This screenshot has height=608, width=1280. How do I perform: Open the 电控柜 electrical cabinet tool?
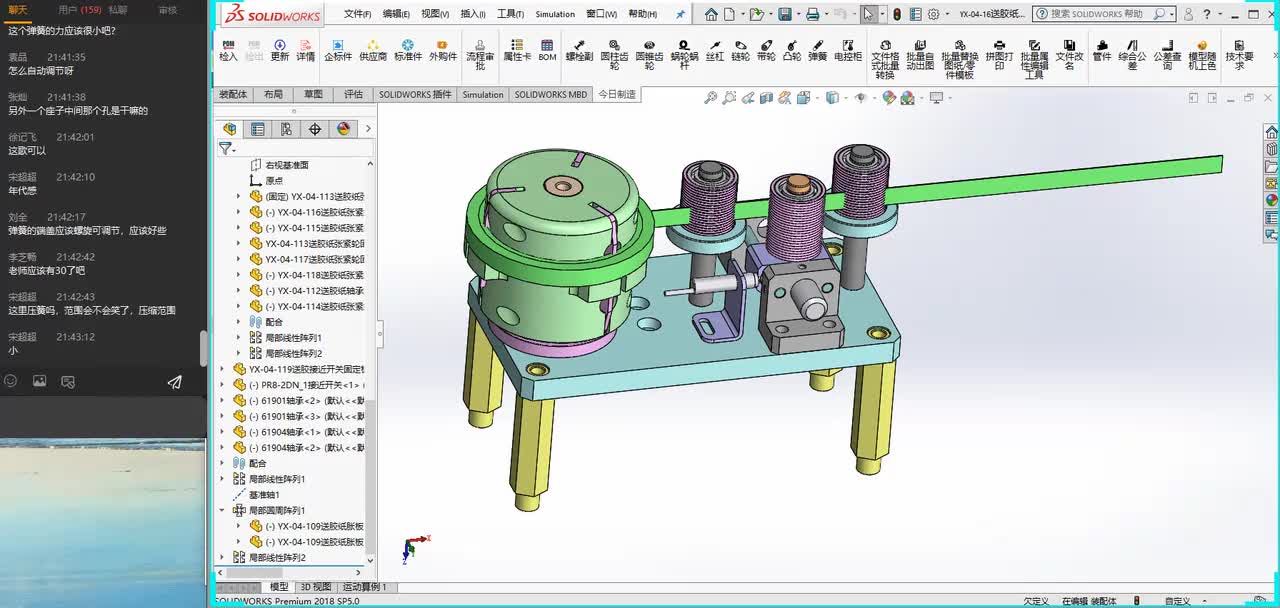pyautogui.click(x=848, y=51)
